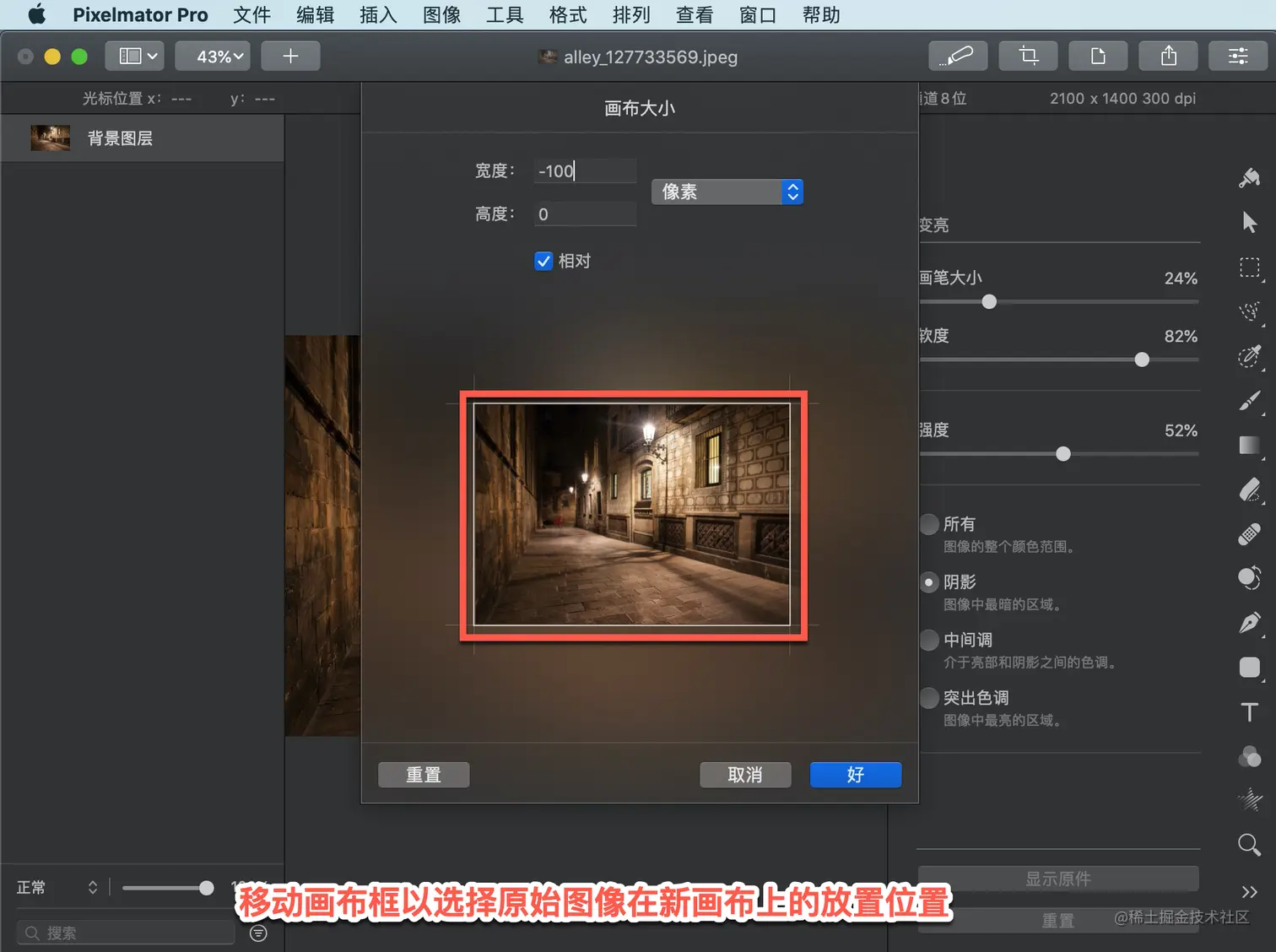Open the 文件 menu

coord(252,14)
